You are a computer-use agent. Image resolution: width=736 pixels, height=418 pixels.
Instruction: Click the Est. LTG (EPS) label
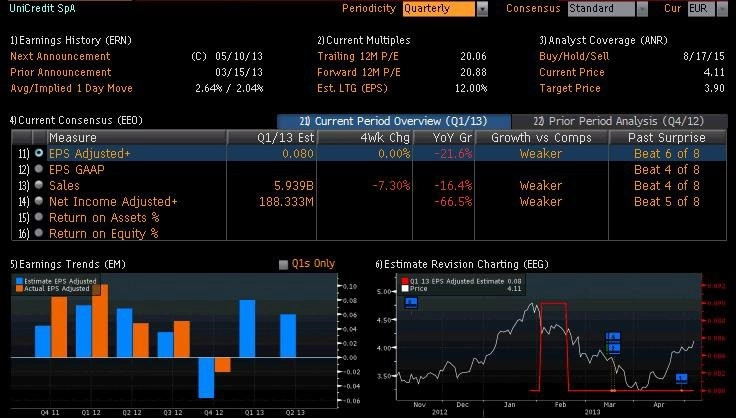[353, 88]
